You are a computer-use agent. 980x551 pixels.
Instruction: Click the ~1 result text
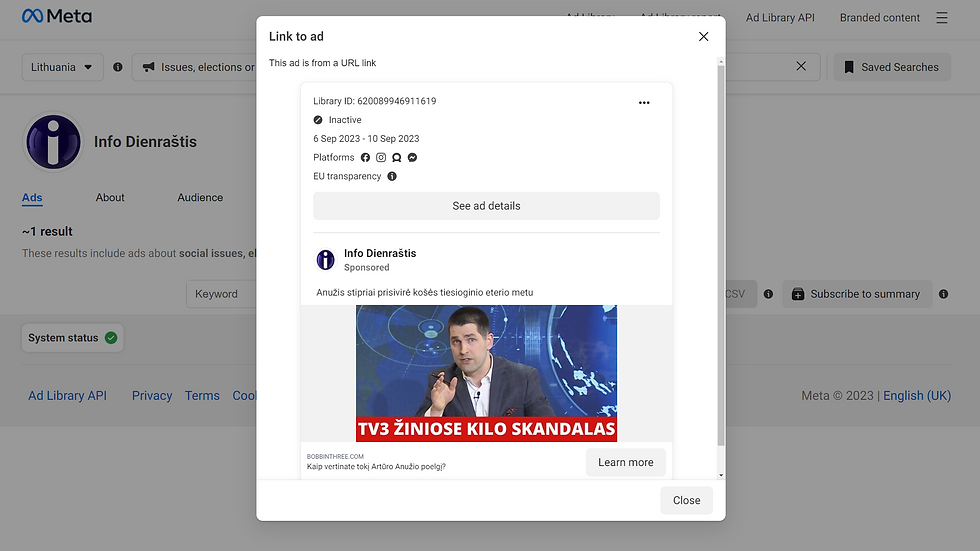48,231
